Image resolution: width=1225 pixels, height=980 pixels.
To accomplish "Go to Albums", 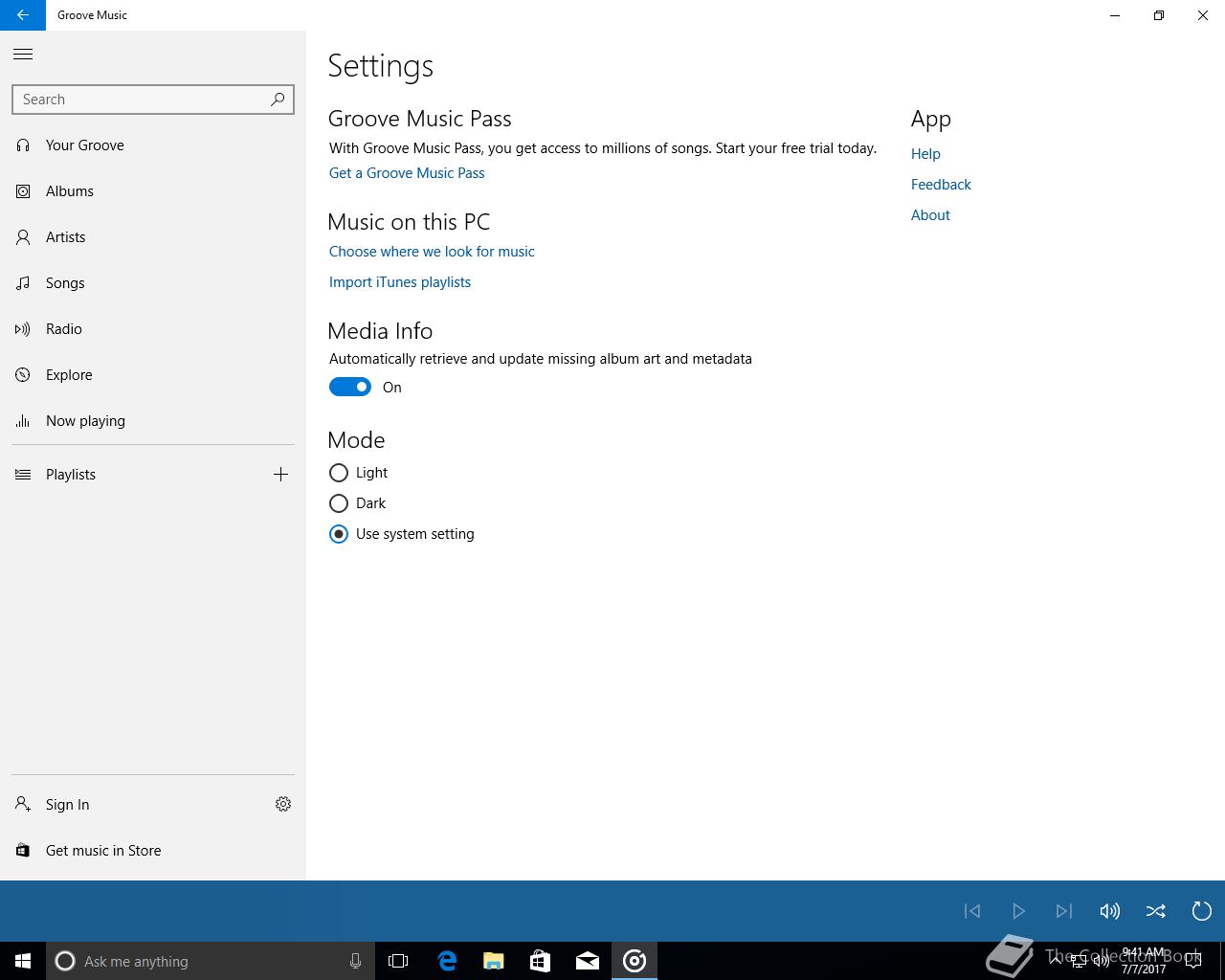I will (x=153, y=191).
